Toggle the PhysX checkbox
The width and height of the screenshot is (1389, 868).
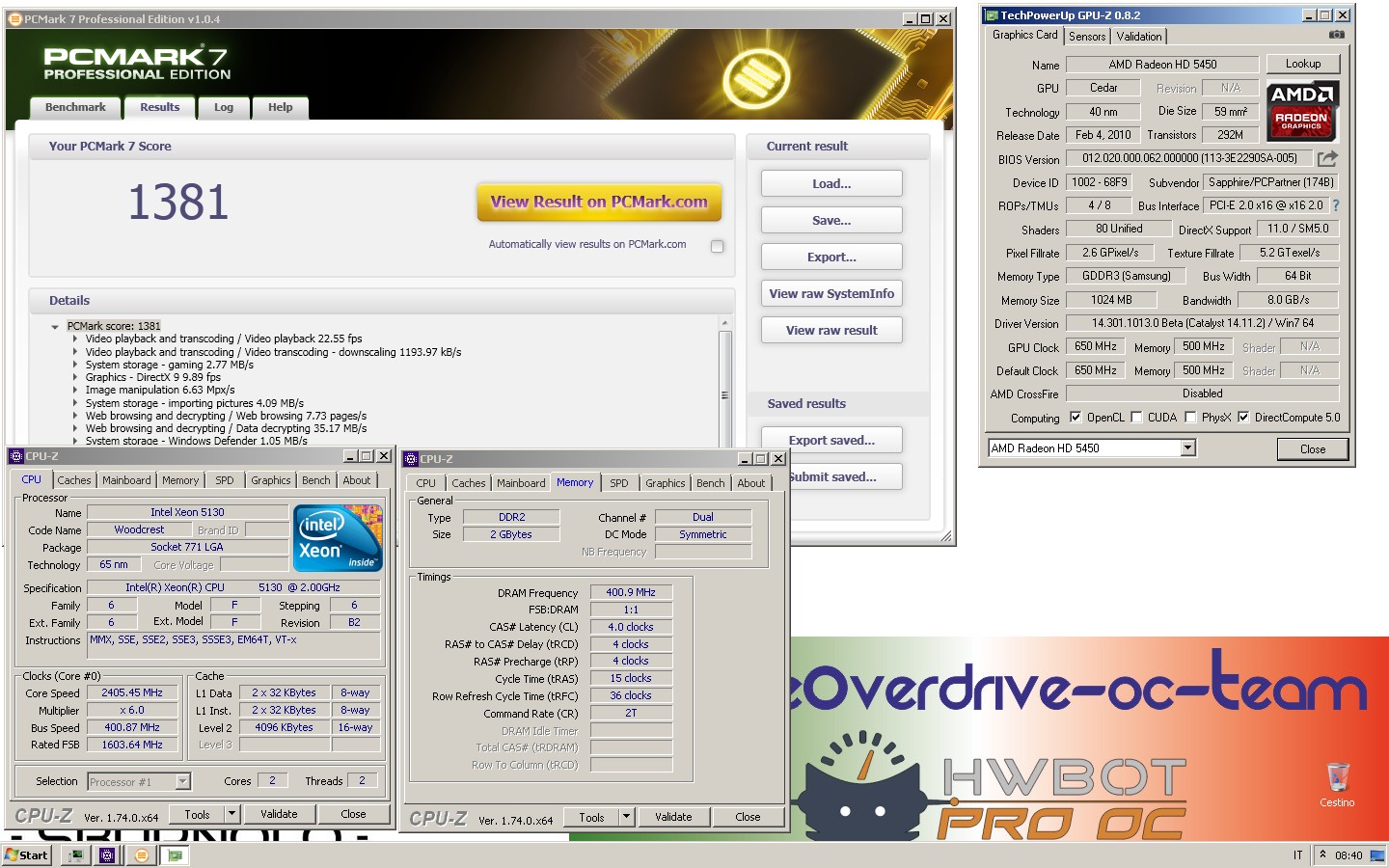tap(1190, 418)
